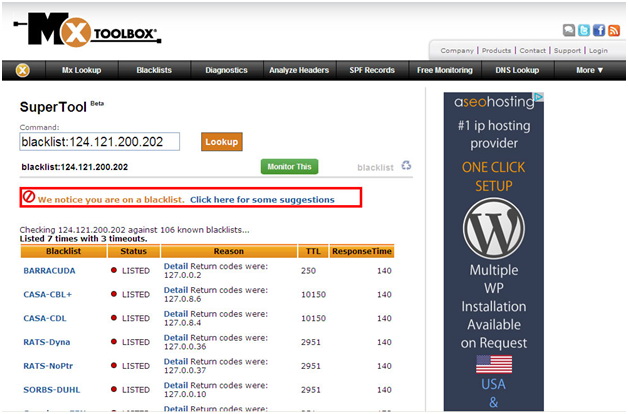
Task: Open SPF Records in the navbar
Action: (372, 70)
